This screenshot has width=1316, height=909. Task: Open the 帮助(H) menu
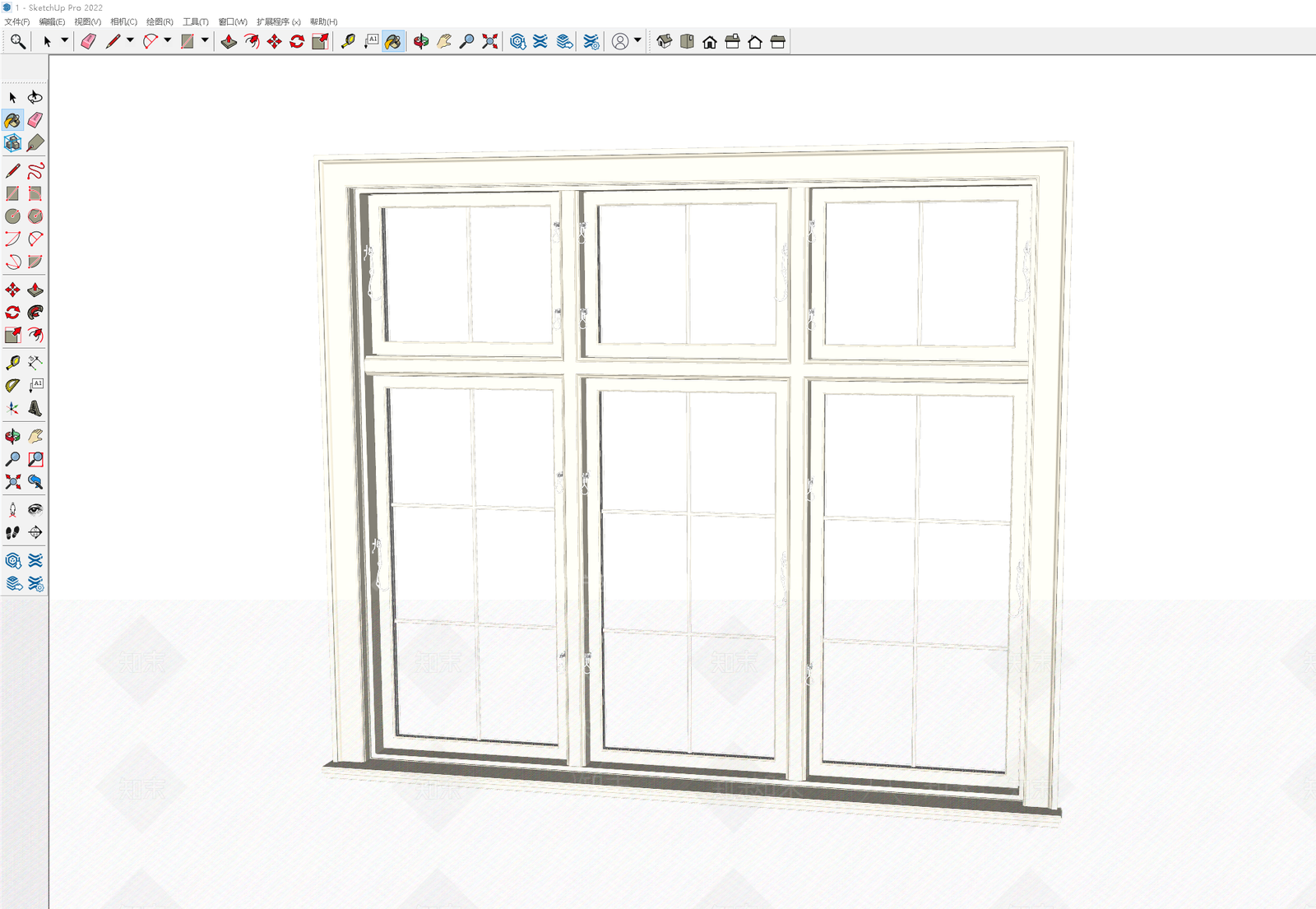pyautogui.click(x=323, y=22)
